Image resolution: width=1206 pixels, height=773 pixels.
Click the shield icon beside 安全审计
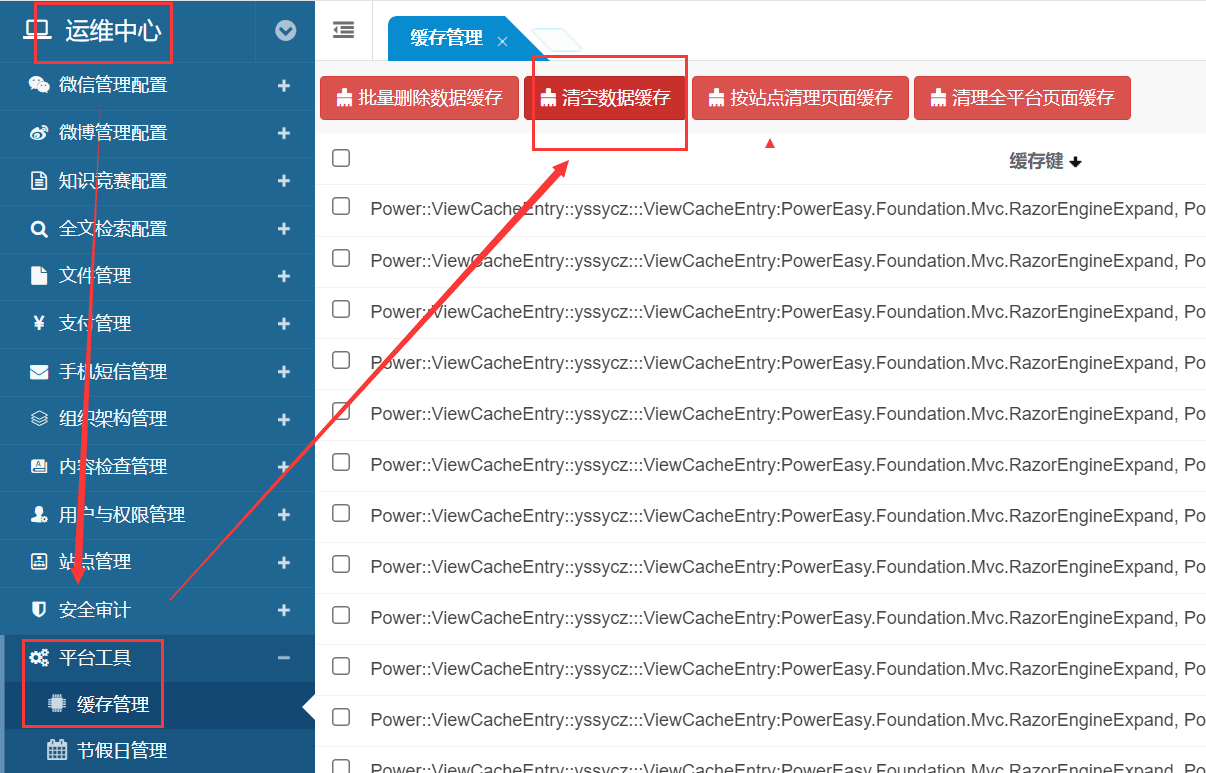coord(39,610)
